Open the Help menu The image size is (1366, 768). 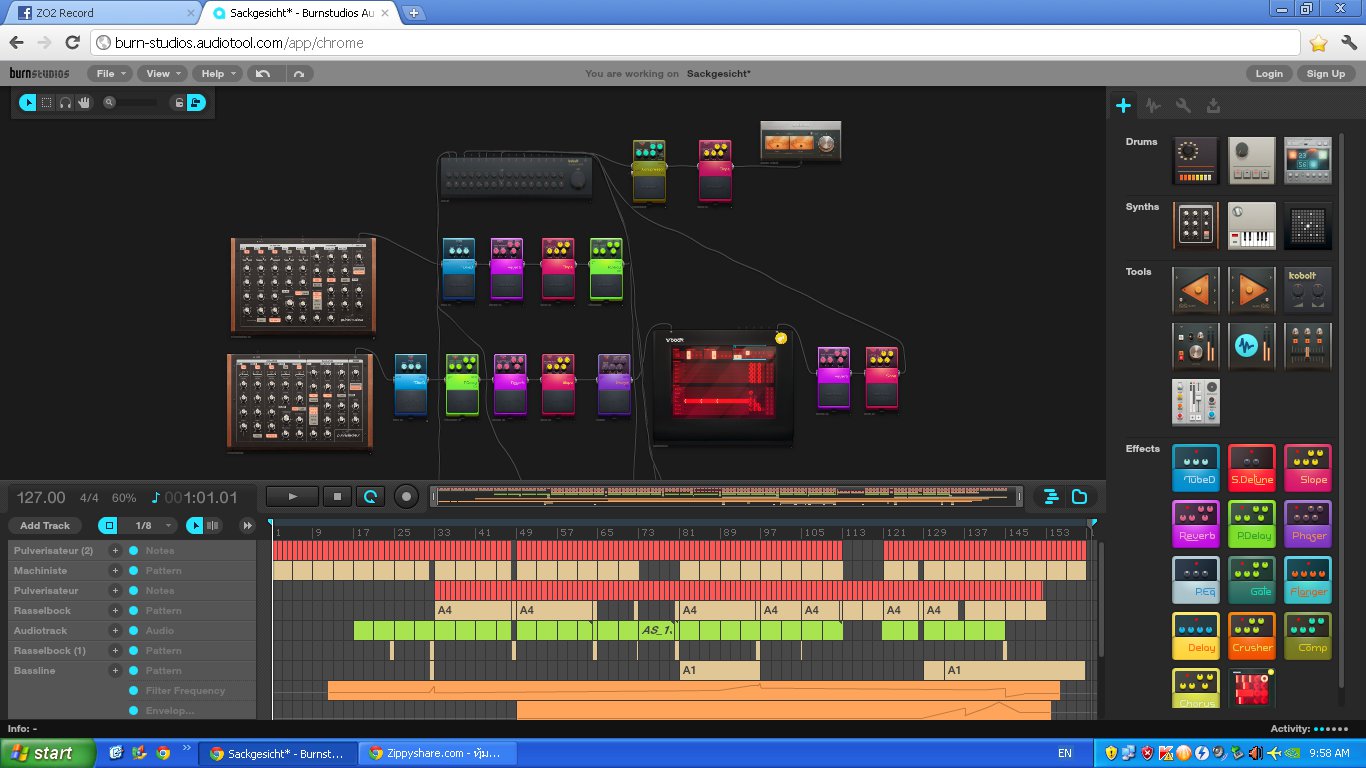pyautogui.click(x=217, y=73)
